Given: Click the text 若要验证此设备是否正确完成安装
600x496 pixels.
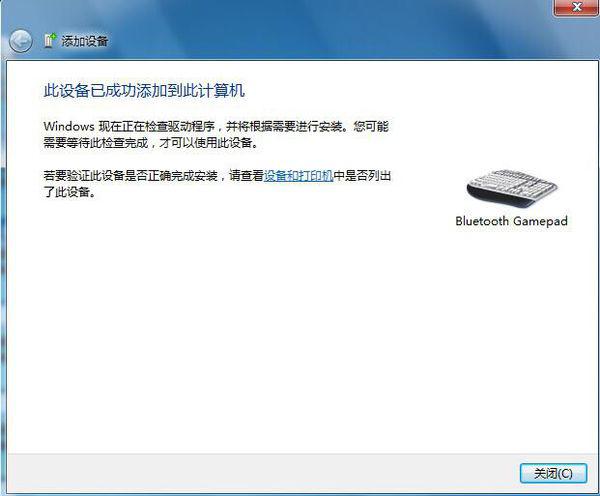Looking at the screenshot, I should coord(130,176).
